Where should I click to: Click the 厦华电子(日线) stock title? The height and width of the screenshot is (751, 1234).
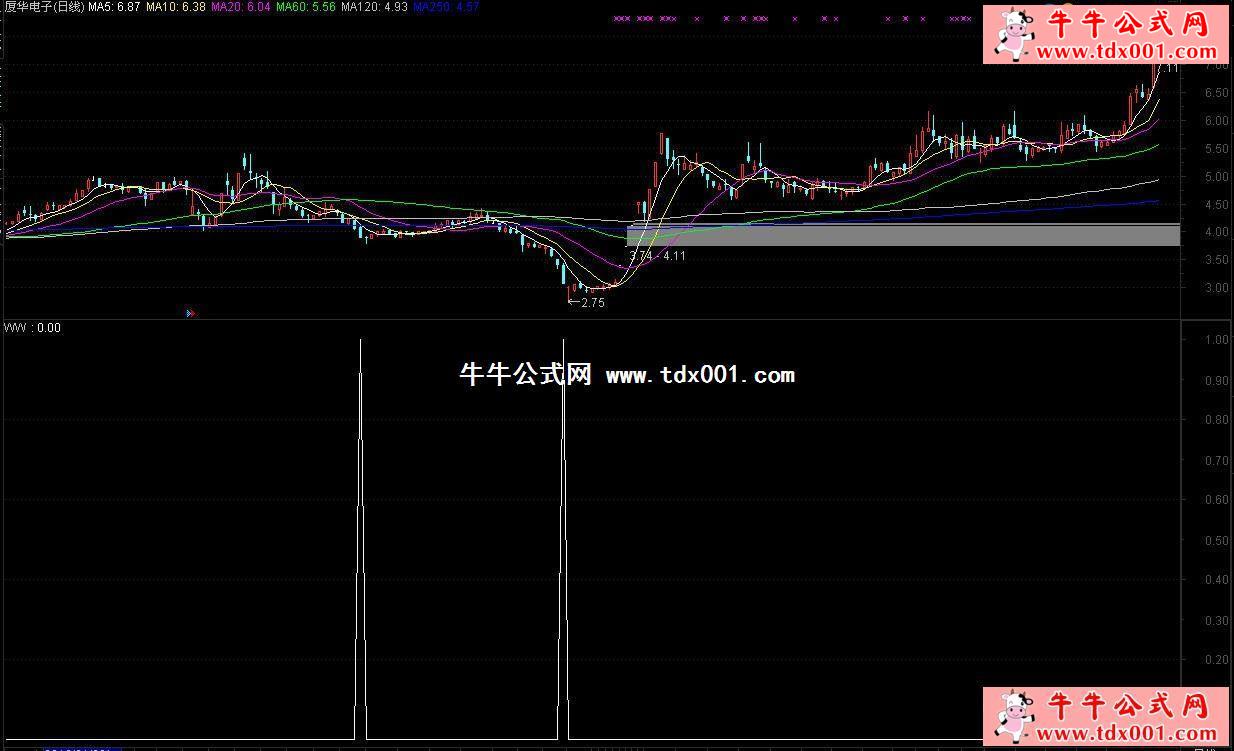click(42, 7)
